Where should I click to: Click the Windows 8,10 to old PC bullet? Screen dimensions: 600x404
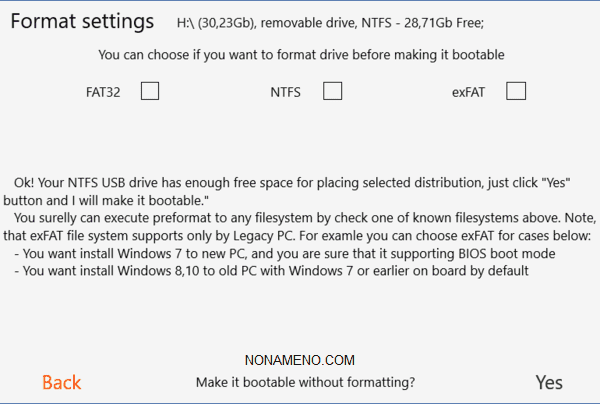pyautogui.click(x=270, y=269)
